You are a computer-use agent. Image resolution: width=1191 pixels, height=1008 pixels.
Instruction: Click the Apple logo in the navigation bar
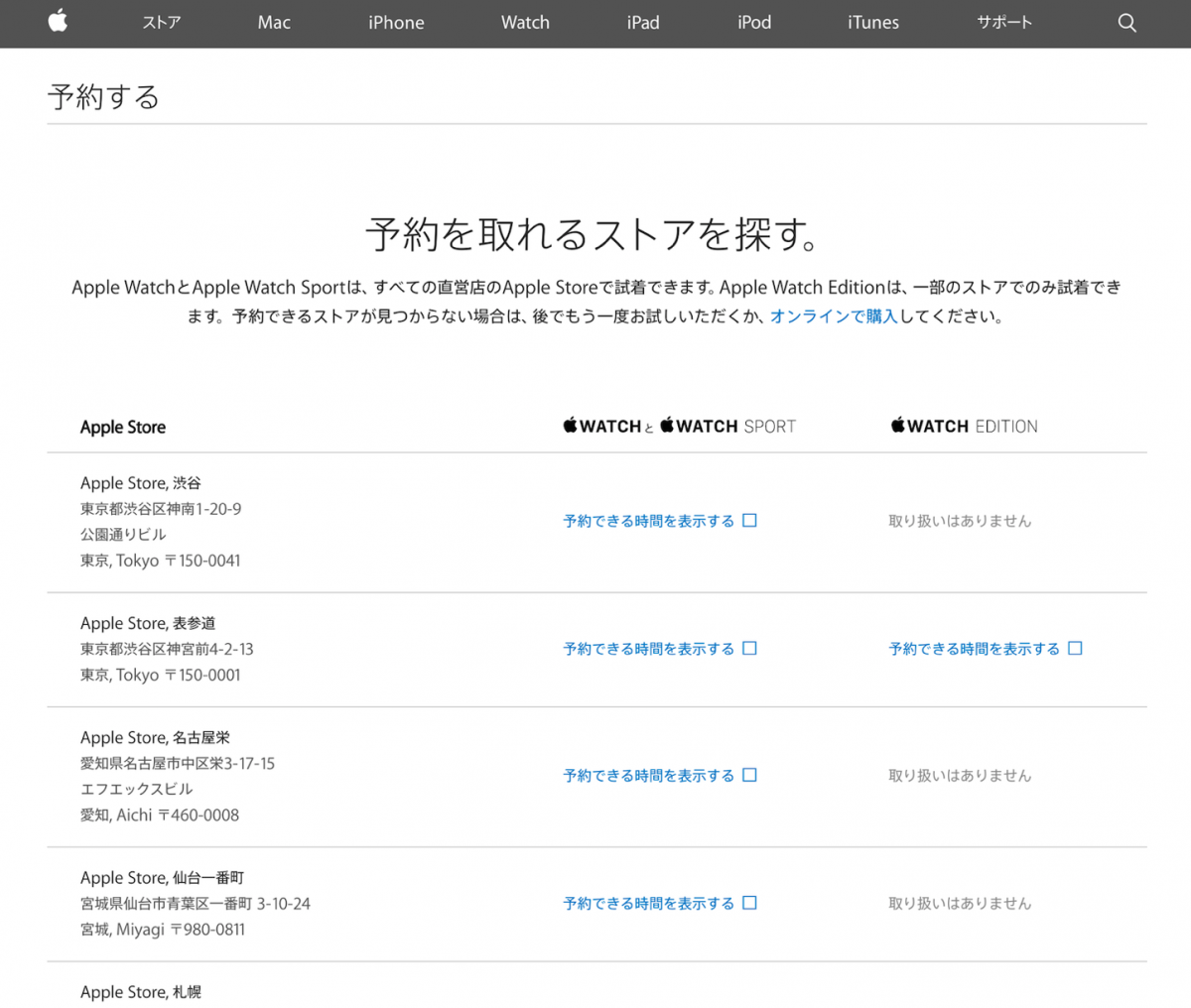click(x=57, y=22)
